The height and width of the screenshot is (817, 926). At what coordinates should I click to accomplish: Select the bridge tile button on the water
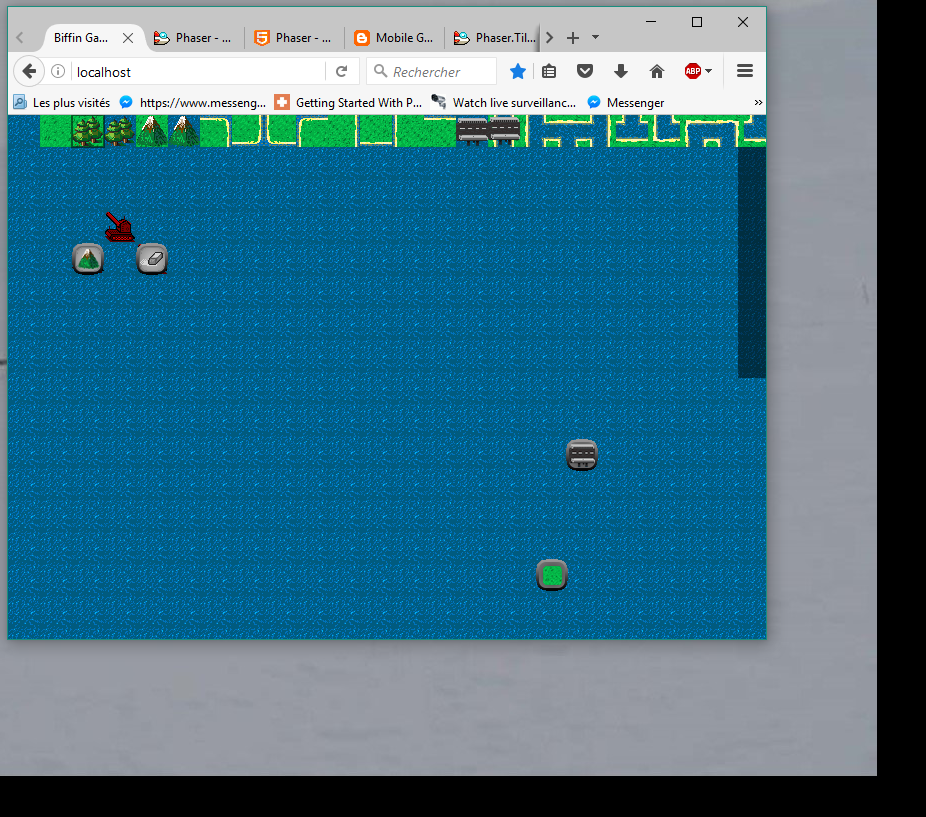pos(581,455)
